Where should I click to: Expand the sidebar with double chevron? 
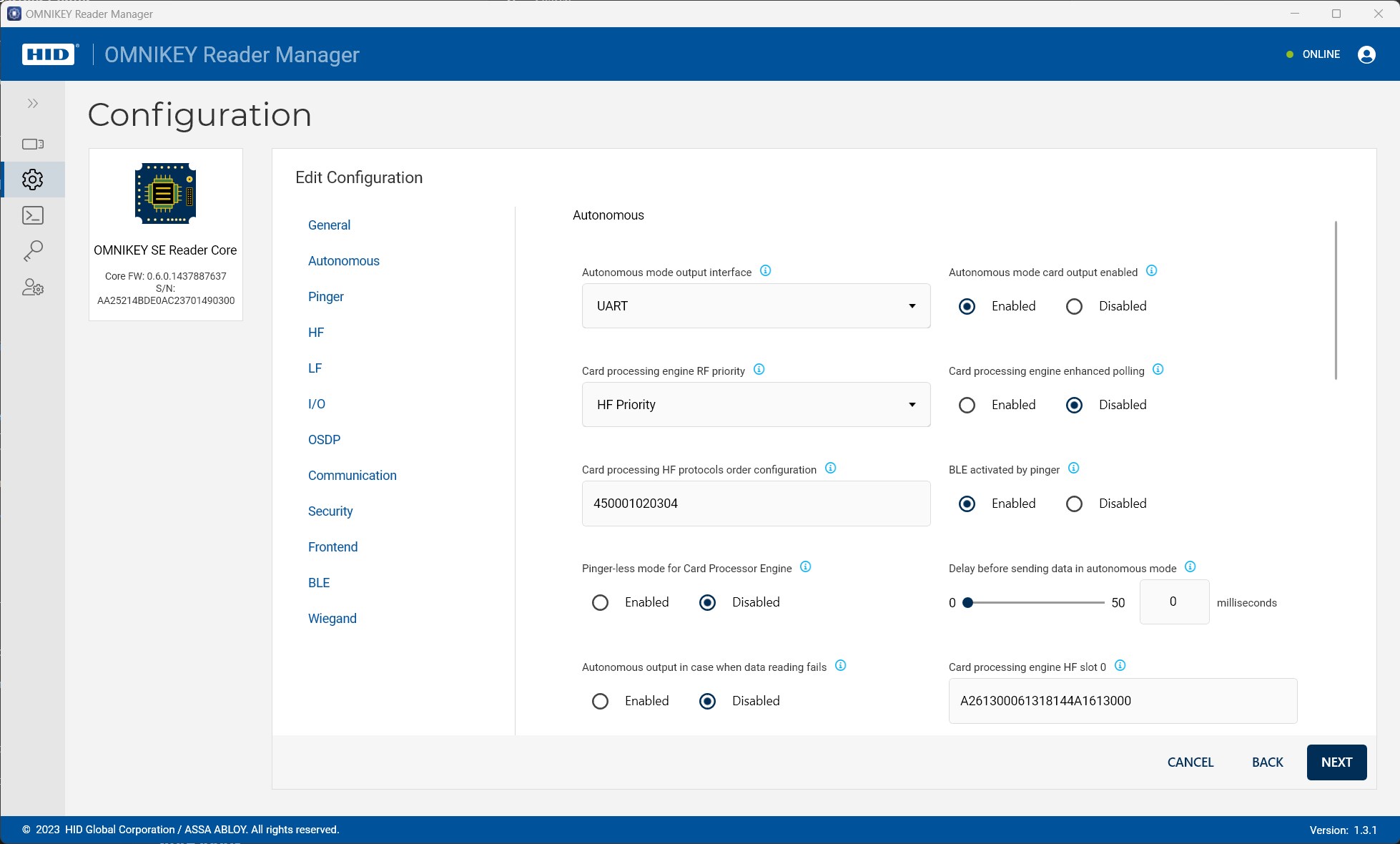tap(33, 104)
